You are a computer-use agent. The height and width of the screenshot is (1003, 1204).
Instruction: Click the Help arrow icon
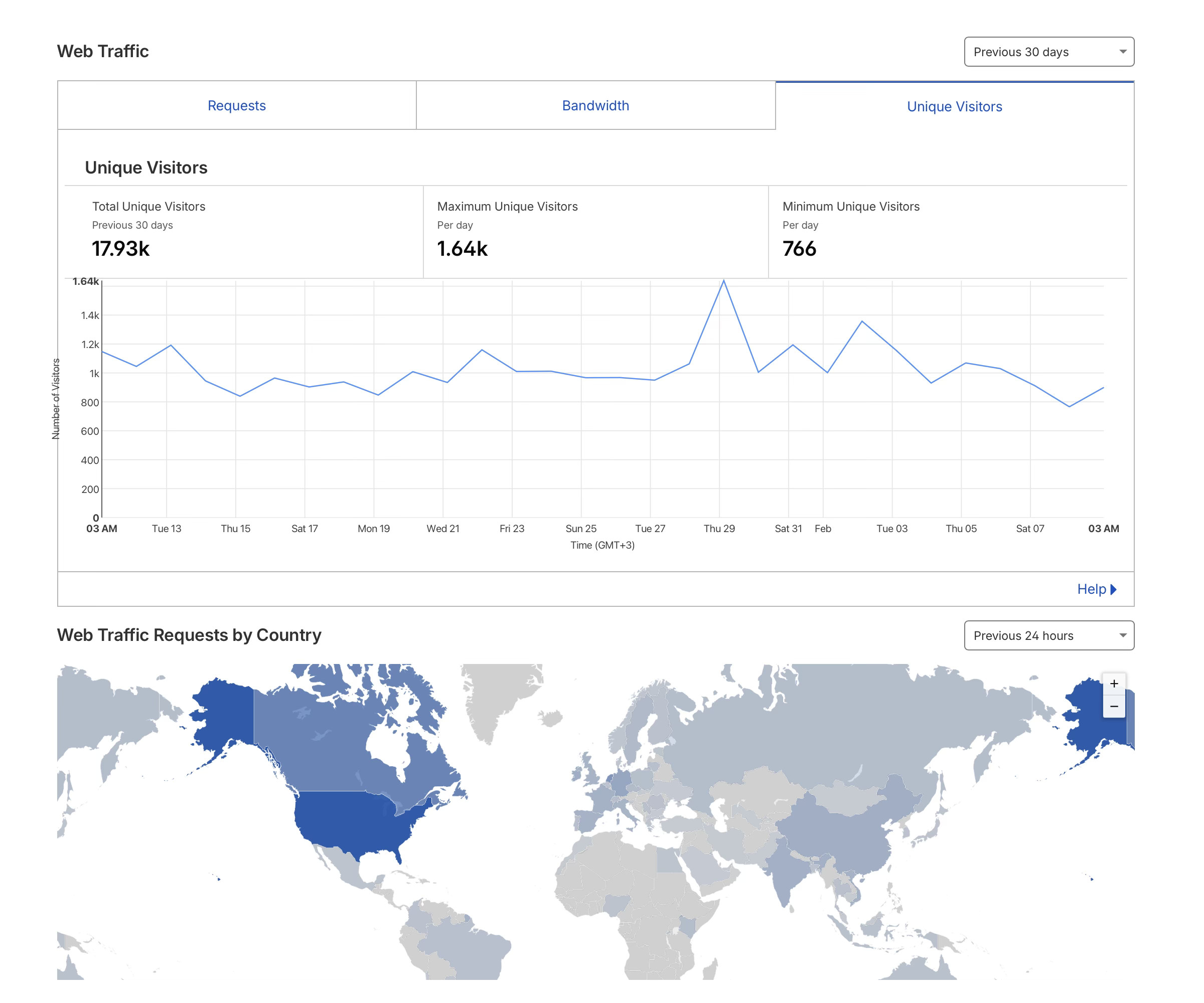pyautogui.click(x=1112, y=589)
